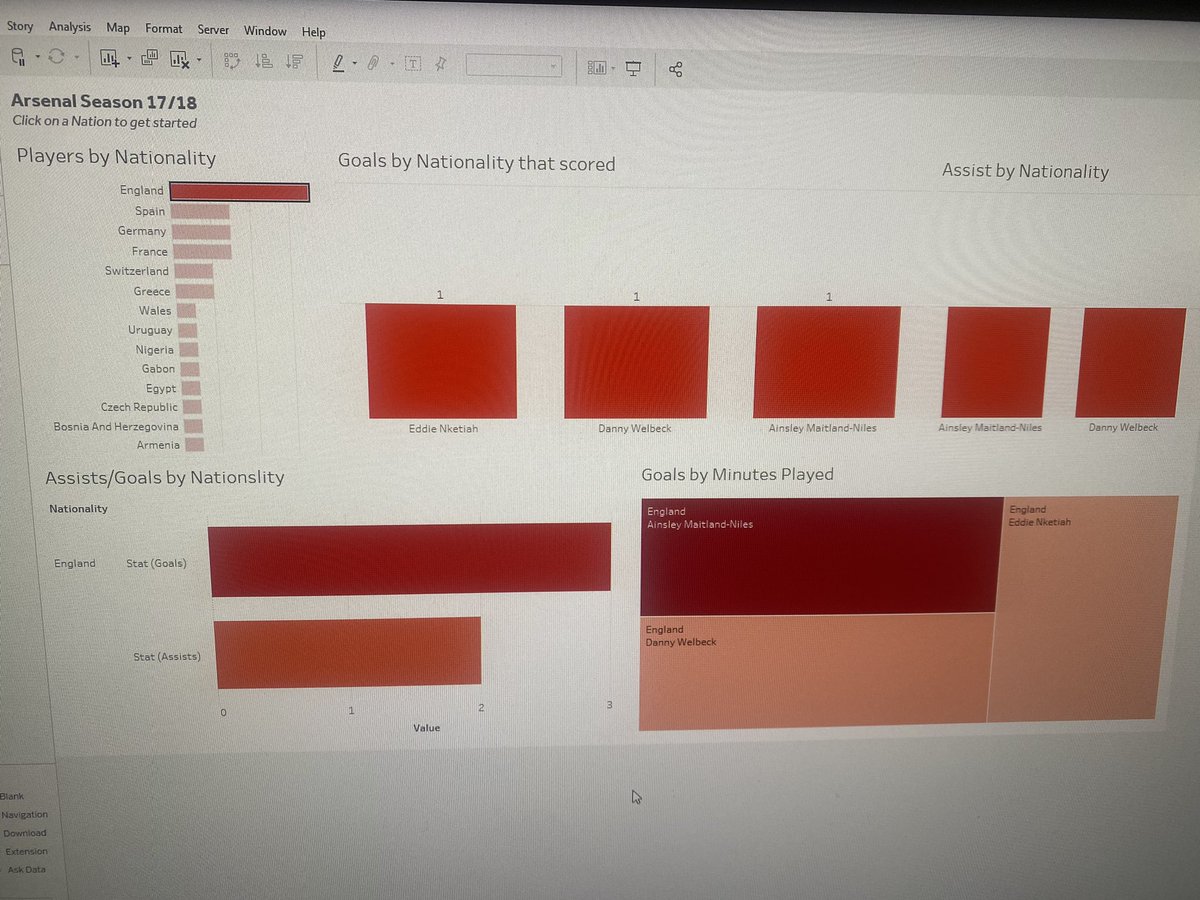This screenshot has height=900, width=1200.
Task: Open the Server menu
Action: (x=213, y=30)
